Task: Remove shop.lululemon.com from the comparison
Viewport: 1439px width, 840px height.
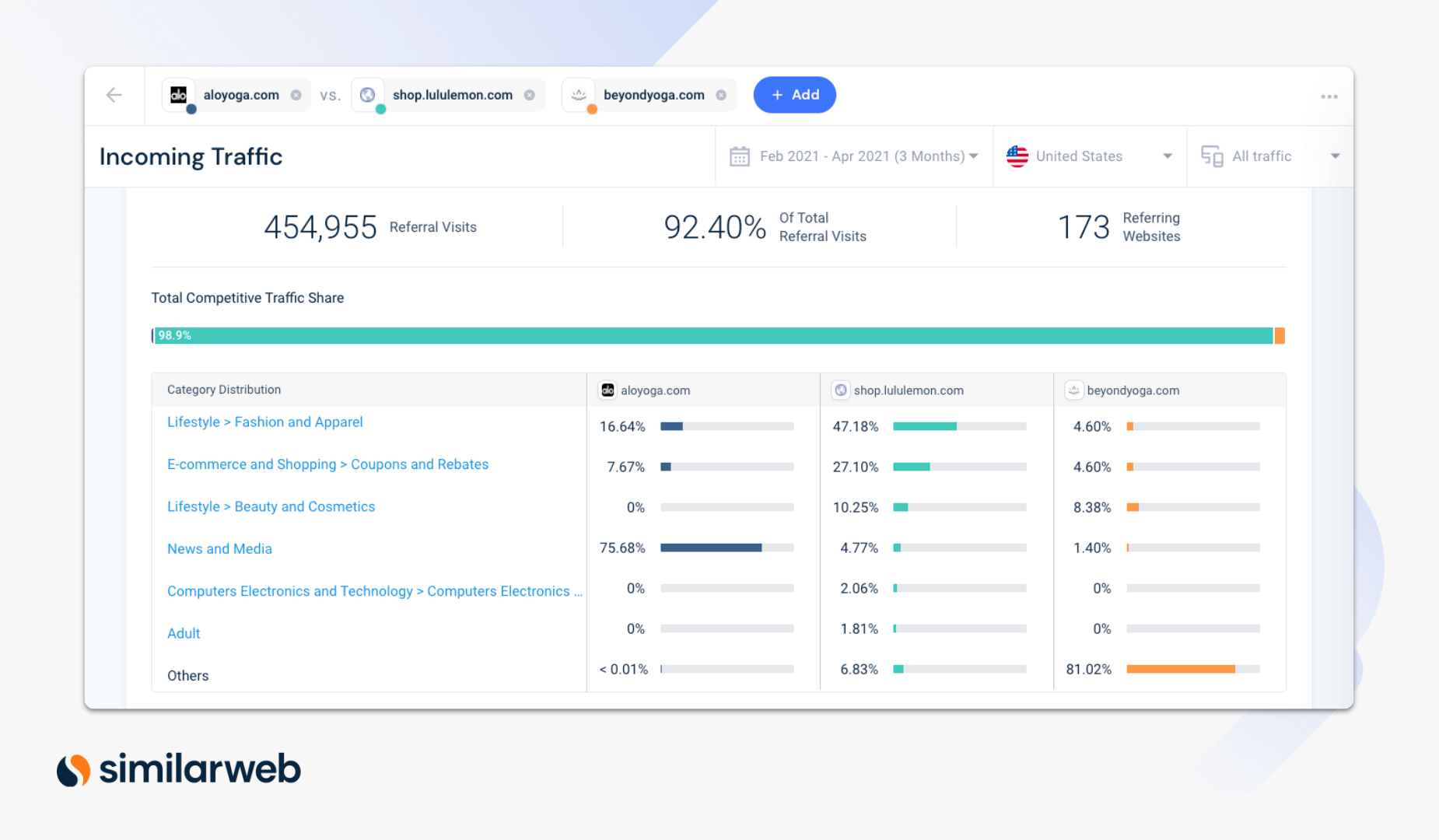Action: click(x=530, y=94)
